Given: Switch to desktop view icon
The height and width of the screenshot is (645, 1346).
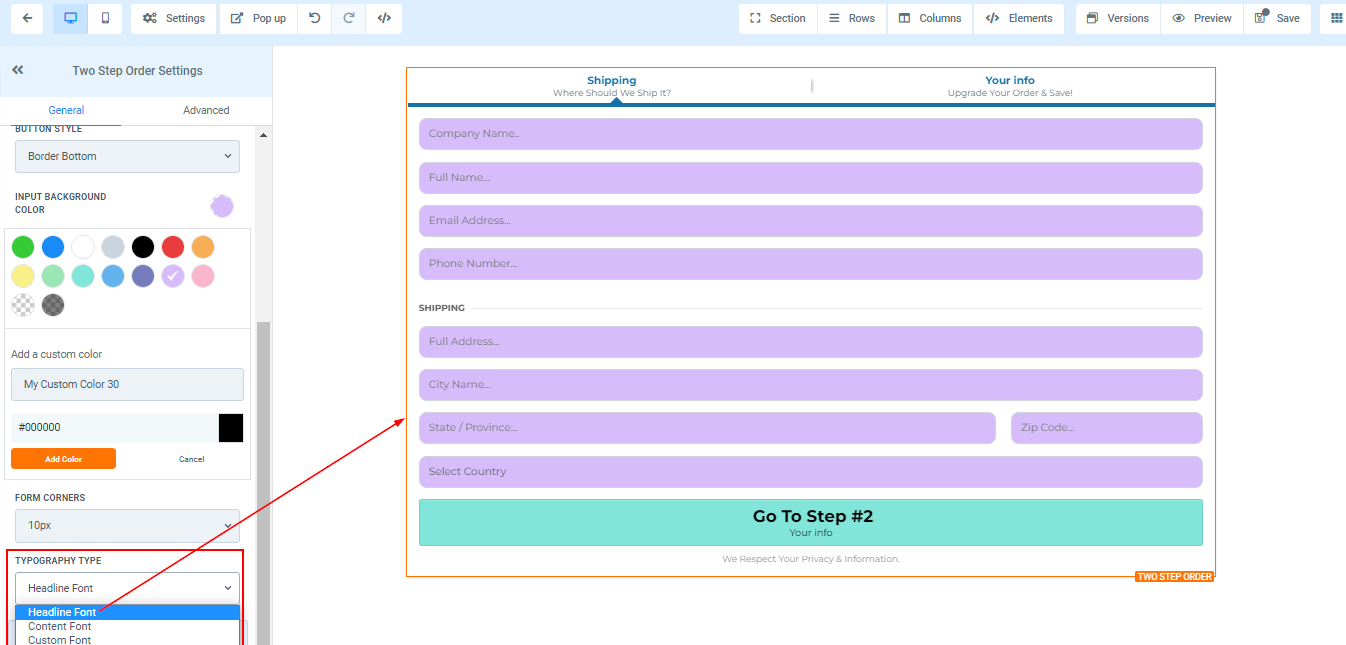Looking at the screenshot, I should coord(70,18).
